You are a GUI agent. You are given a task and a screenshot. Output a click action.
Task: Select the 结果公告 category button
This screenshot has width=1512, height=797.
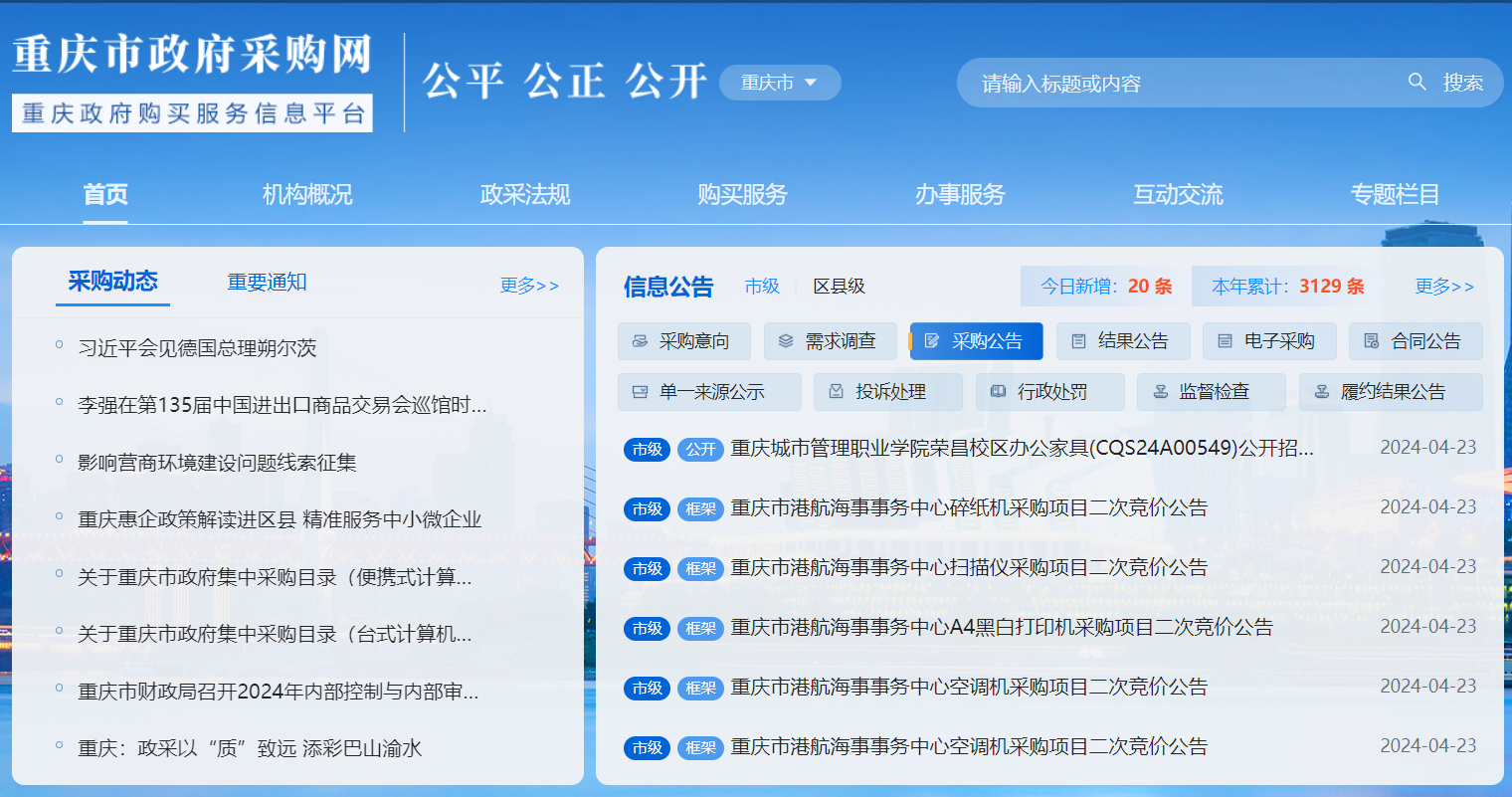tap(1123, 341)
